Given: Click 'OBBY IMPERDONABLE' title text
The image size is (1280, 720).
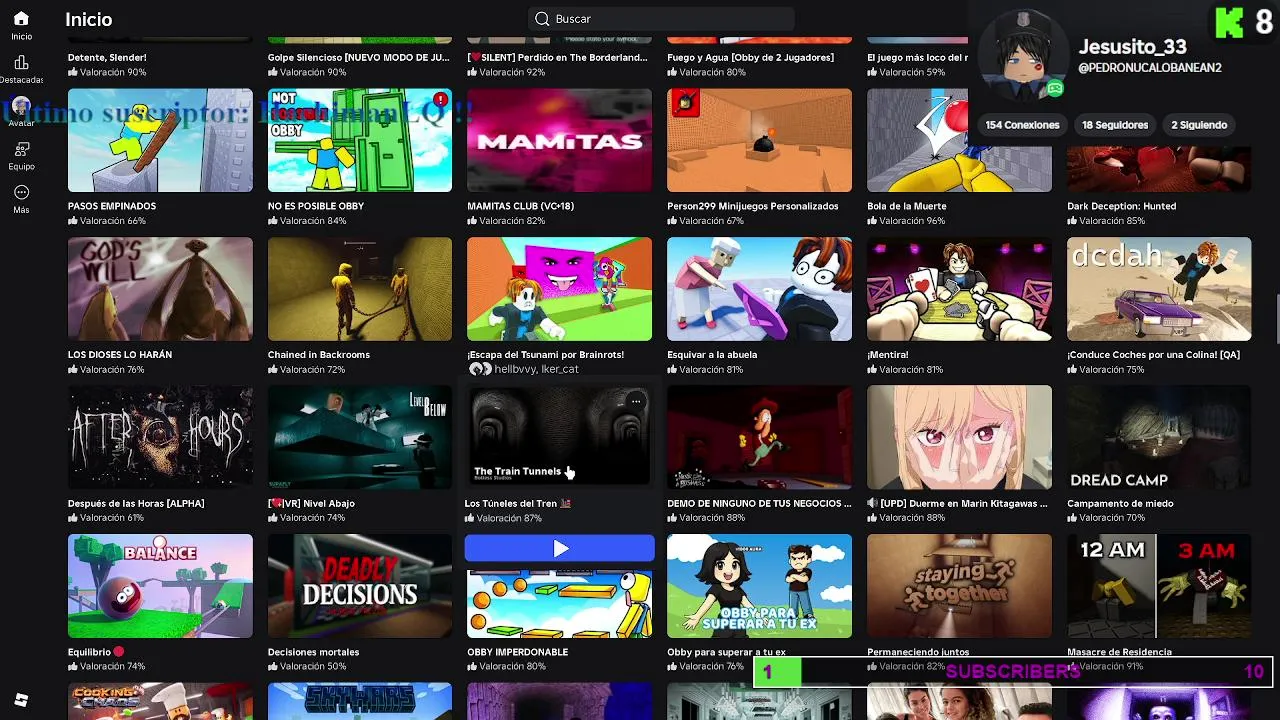Looking at the screenshot, I should pos(517,652).
